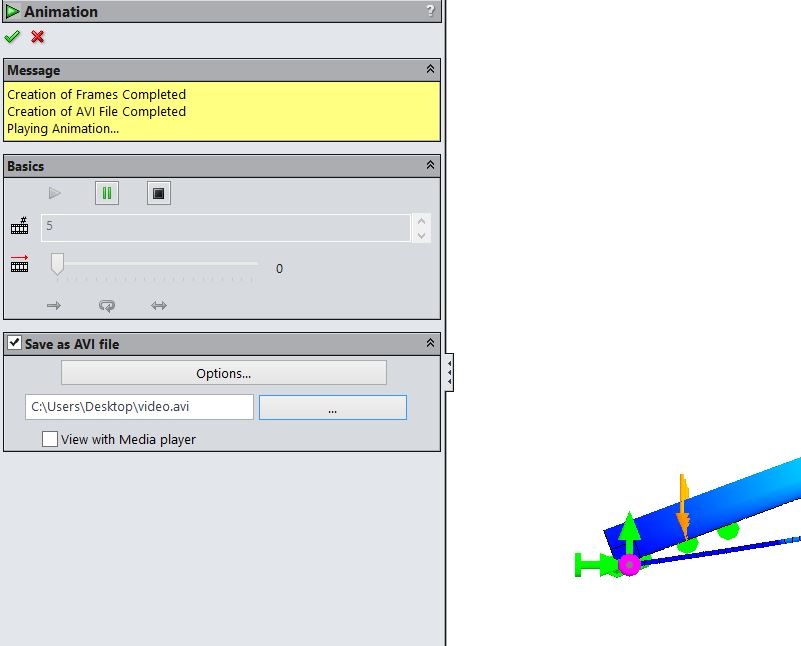Click the panel collapse handle
This screenshot has width=801, height=646.
point(449,372)
